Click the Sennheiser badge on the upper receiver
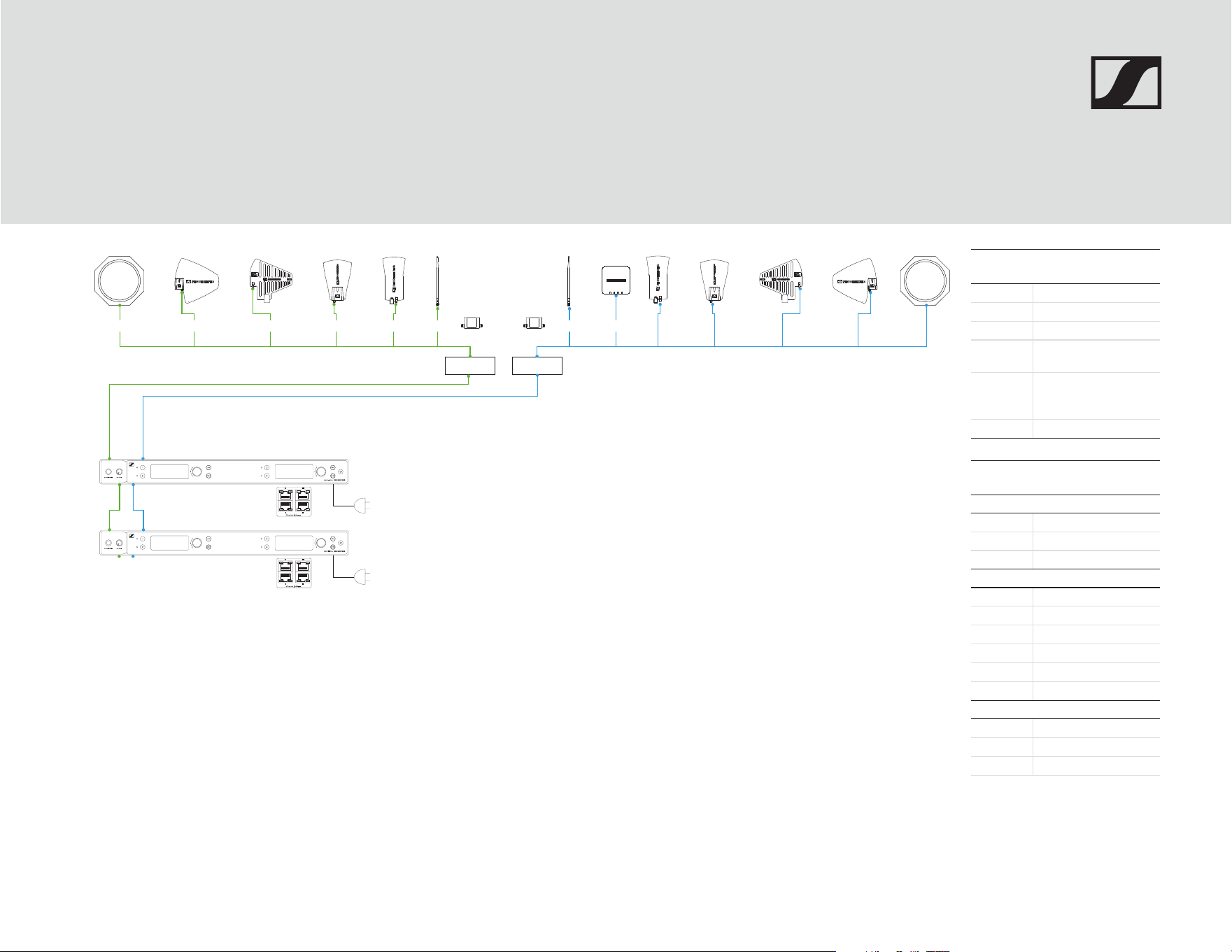1232x952 pixels. click(132, 464)
